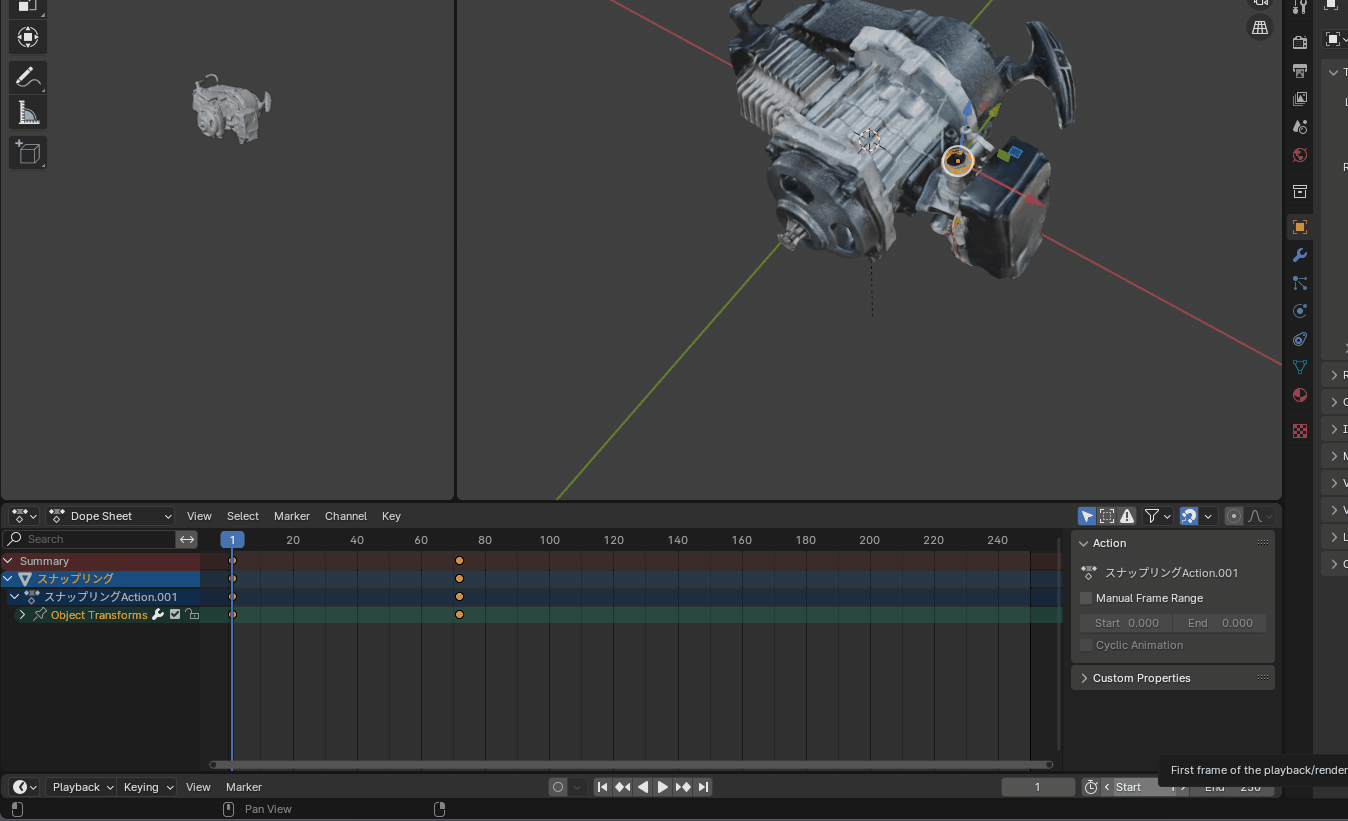Open Modifier Properties with the wrench icon
The height and width of the screenshot is (821, 1348).
[x=1299, y=255]
